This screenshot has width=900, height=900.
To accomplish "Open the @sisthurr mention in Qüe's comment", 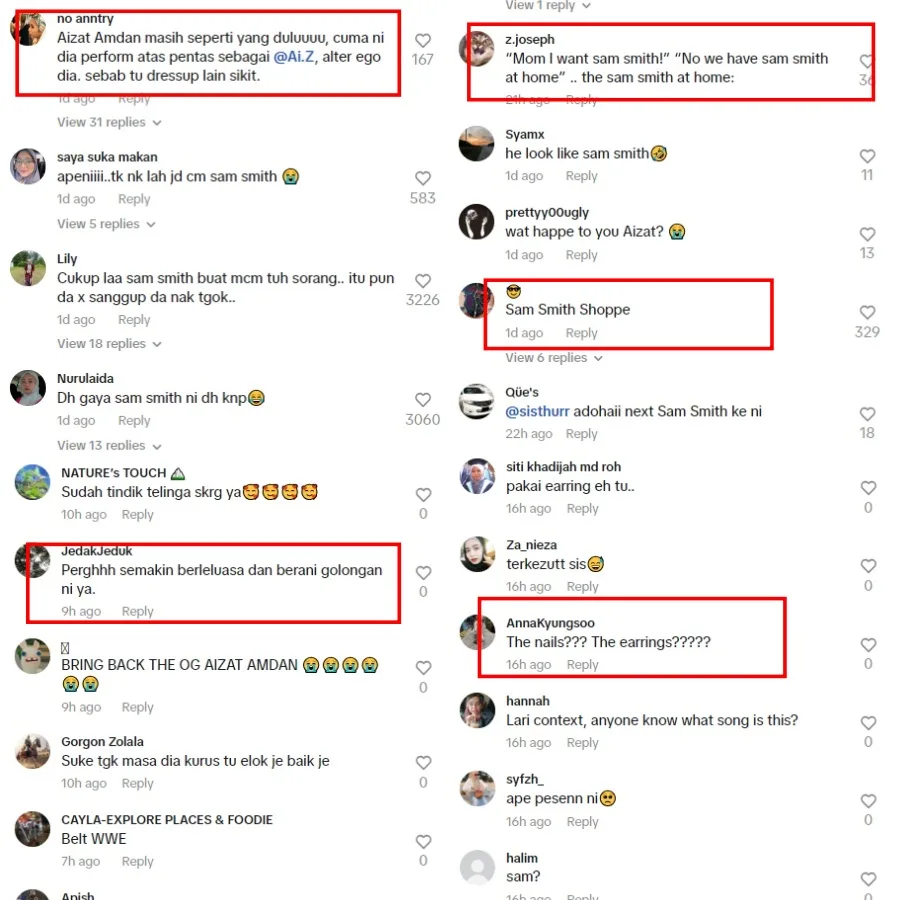I will pyautogui.click(x=537, y=412).
